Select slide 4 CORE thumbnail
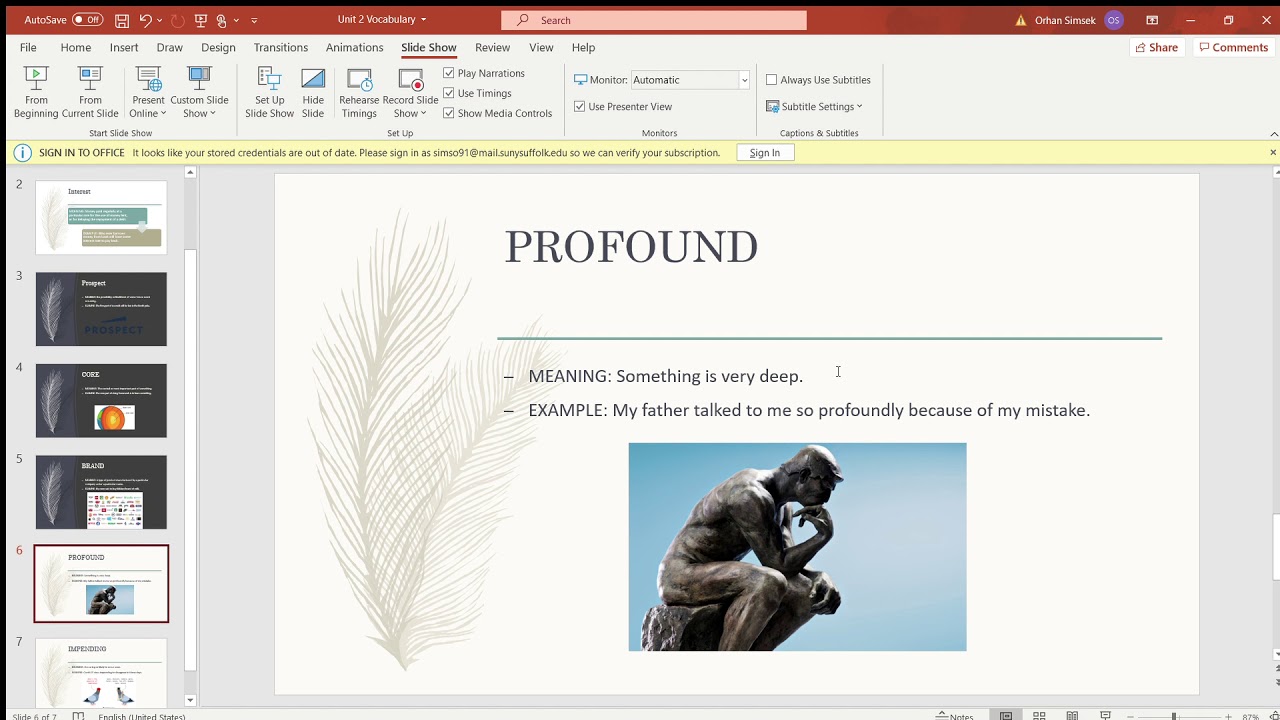Viewport: 1280px width, 720px height. [101, 400]
